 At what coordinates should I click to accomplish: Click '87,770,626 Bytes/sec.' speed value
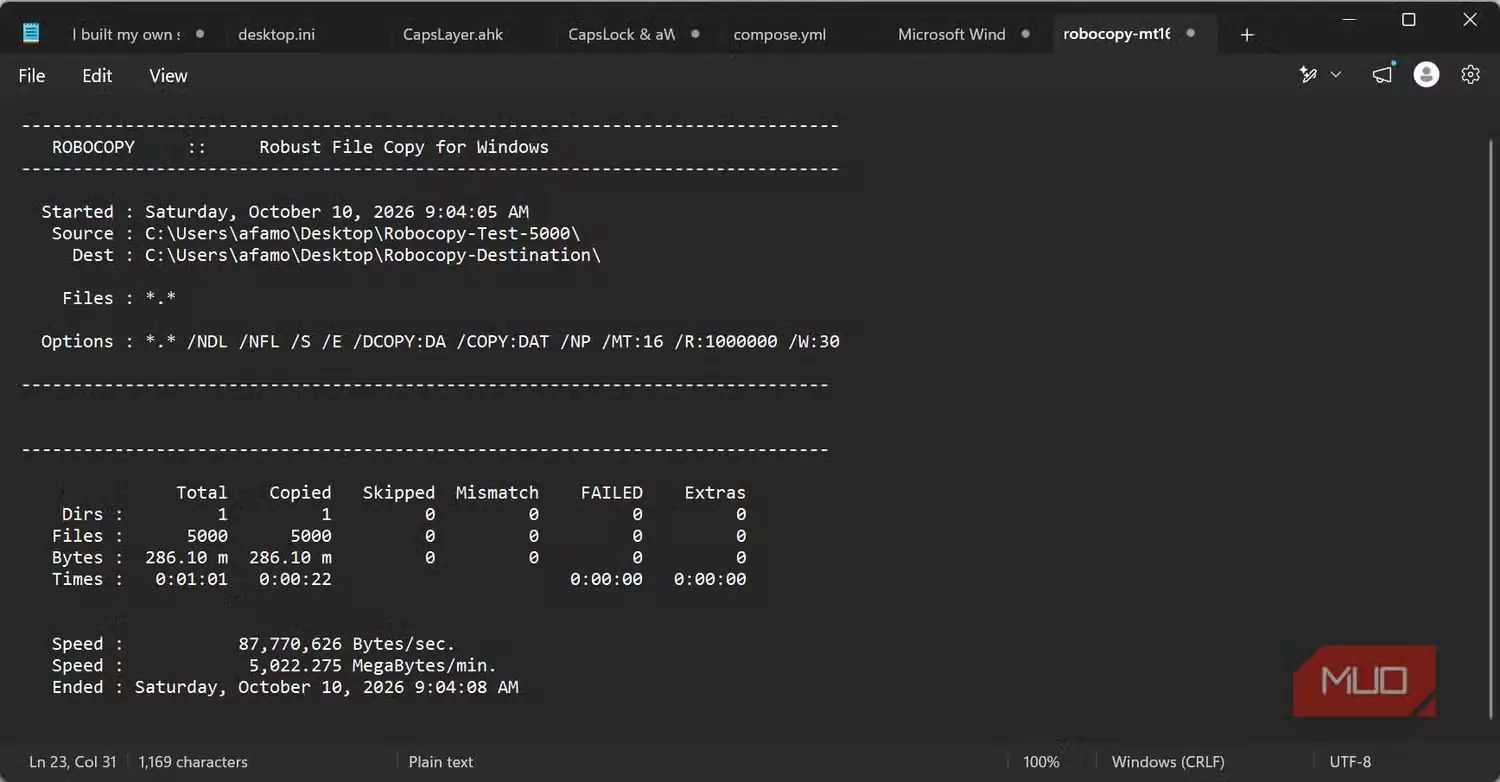click(347, 645)
